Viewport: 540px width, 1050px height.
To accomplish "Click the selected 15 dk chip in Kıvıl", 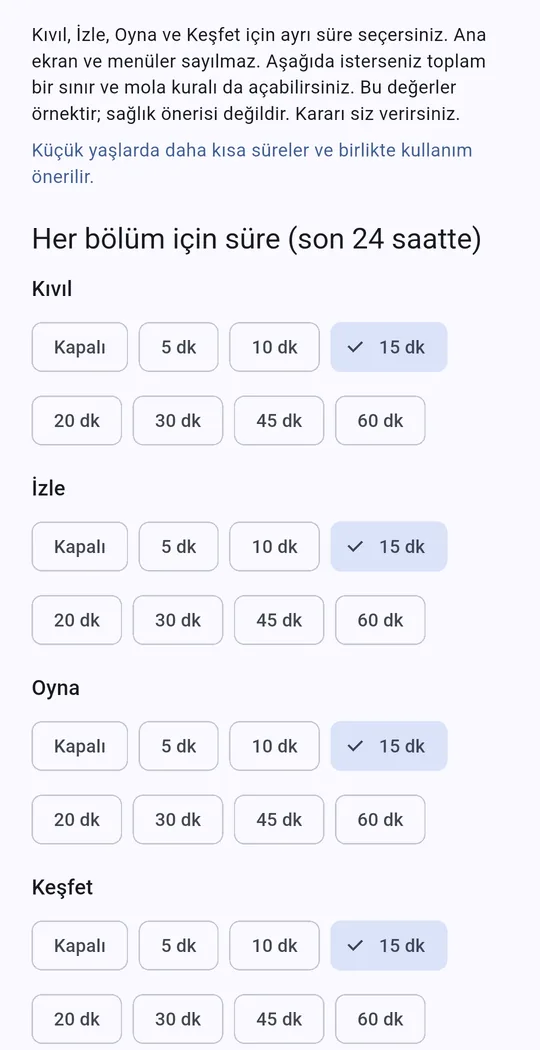I will point(389,347).
